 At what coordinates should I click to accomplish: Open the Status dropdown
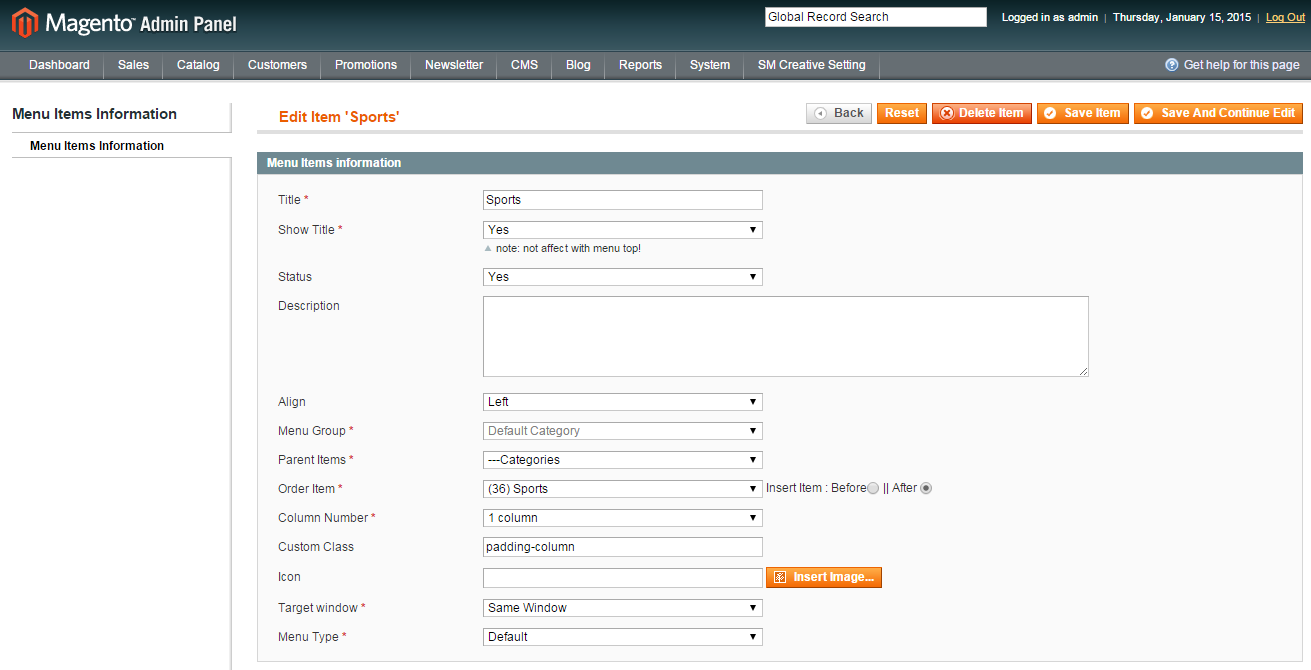[623, 277]
